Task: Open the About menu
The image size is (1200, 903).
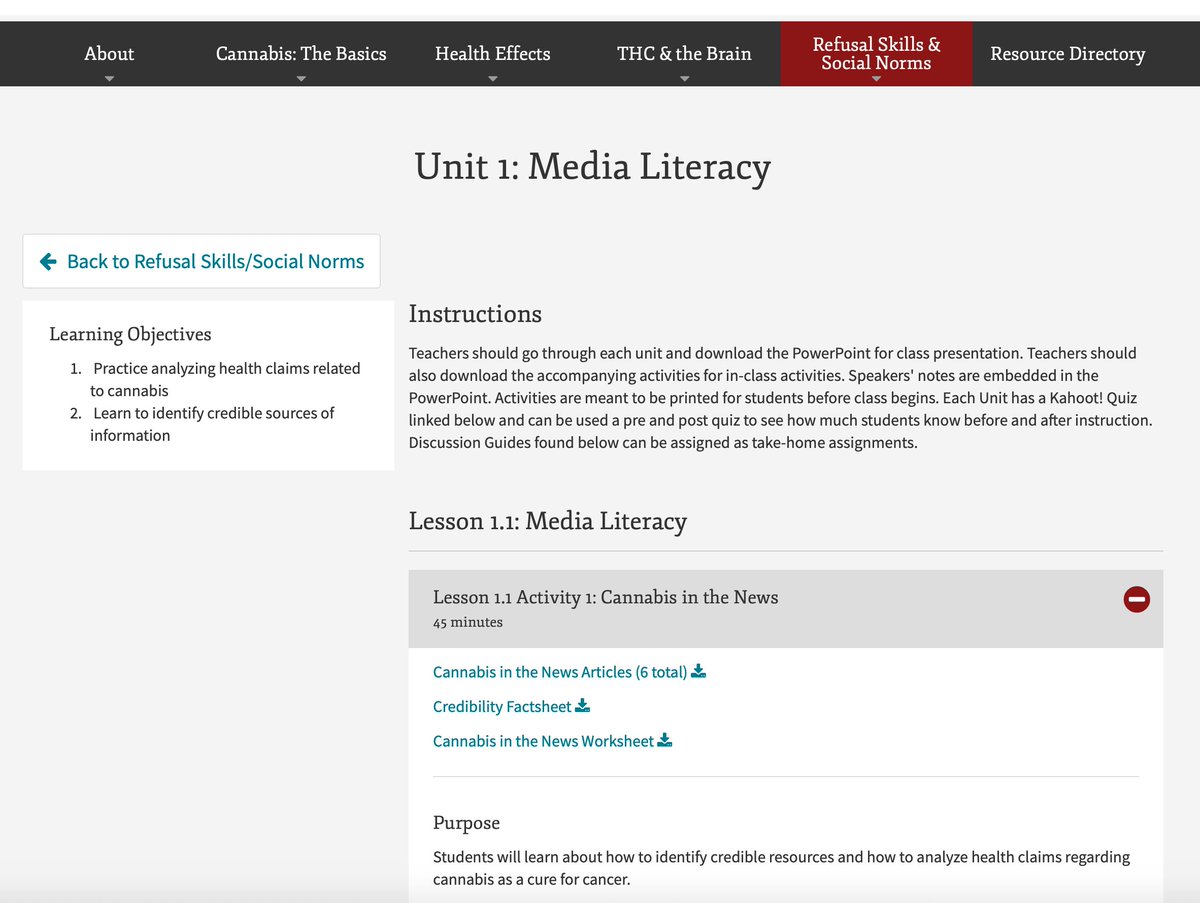Action: tap(109, 54)
